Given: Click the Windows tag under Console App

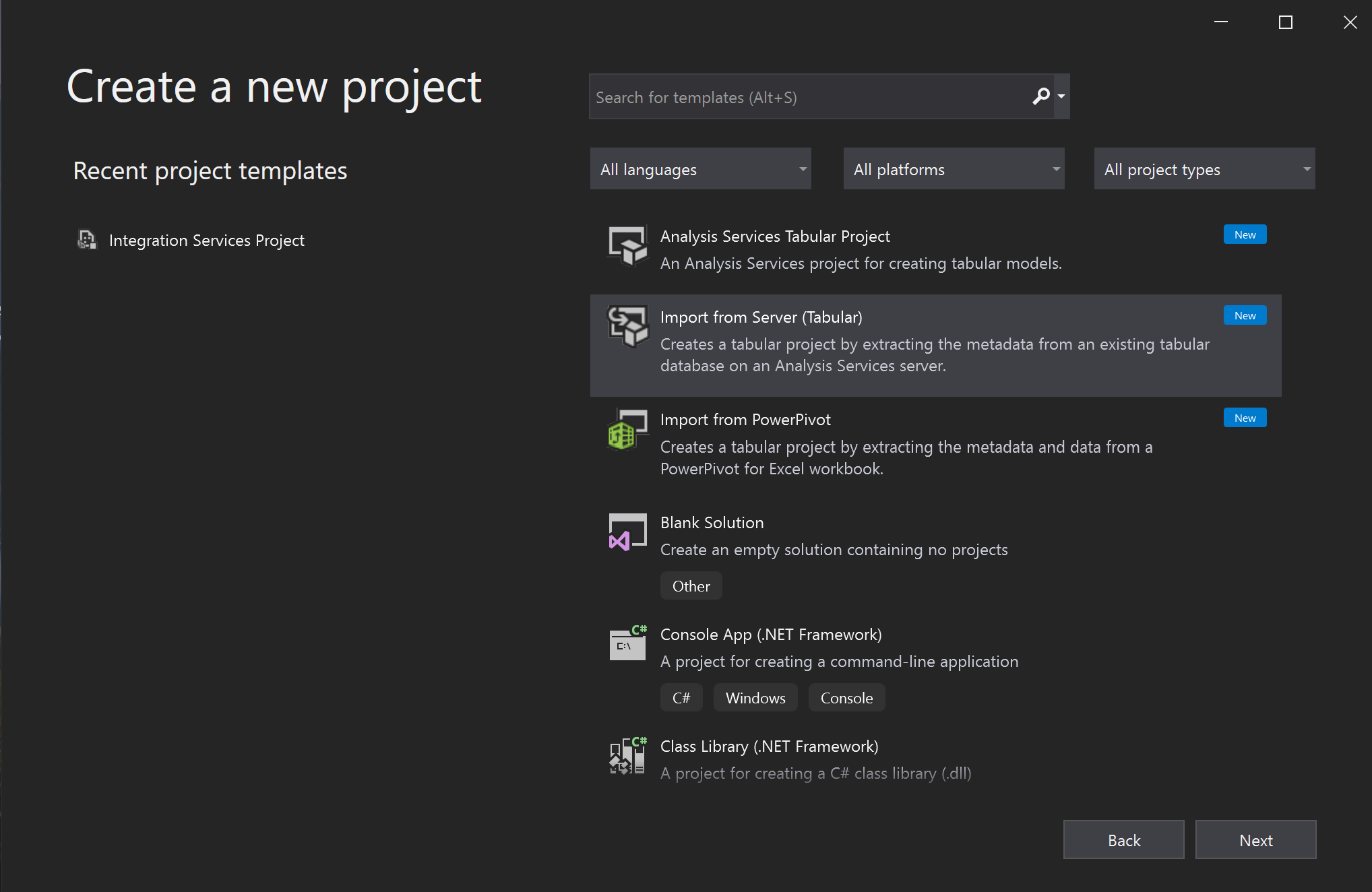Looking at the screenshot, I should (755, 698).
